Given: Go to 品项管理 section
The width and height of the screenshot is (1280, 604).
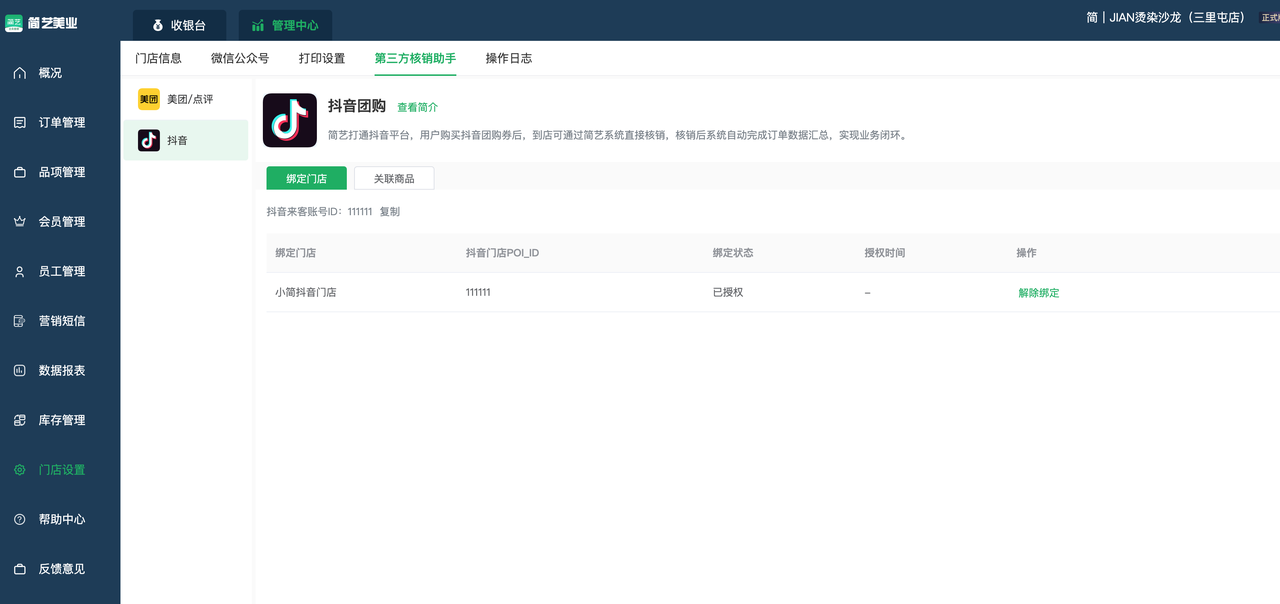Looking at the screenshot, I should [60, 172].
